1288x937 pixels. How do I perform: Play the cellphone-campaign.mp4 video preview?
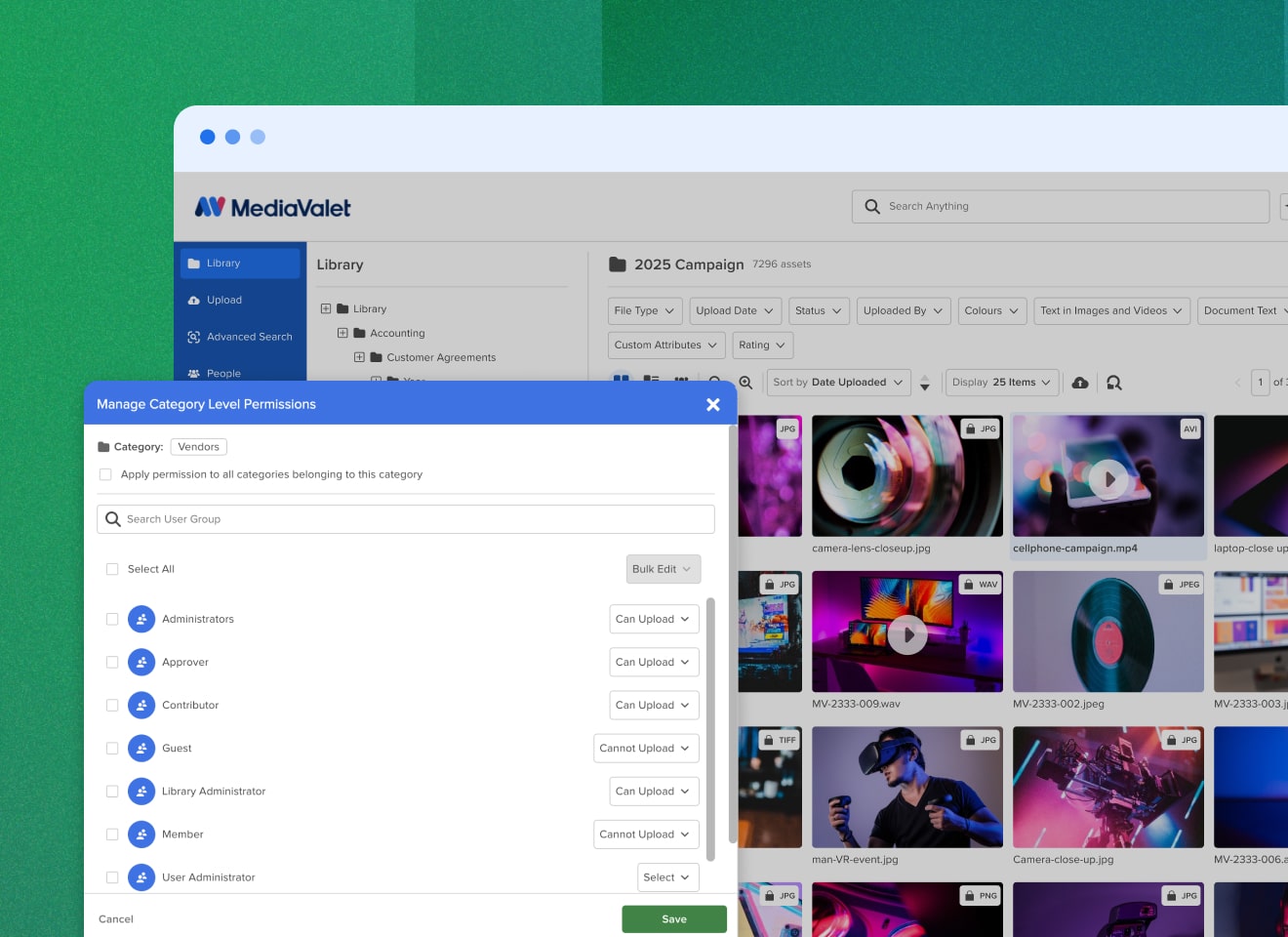1108,479
